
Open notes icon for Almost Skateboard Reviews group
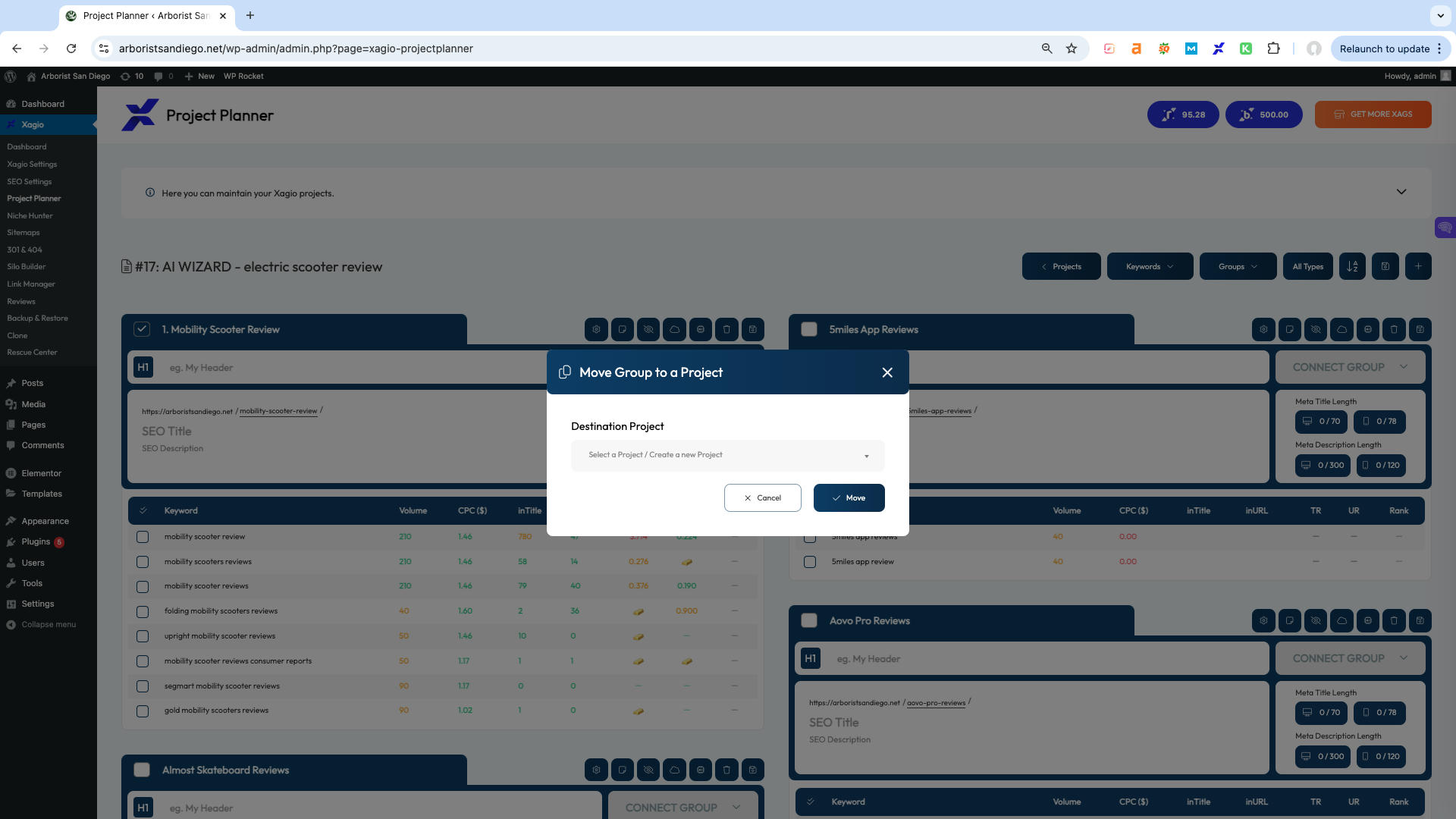coord(622,770)
